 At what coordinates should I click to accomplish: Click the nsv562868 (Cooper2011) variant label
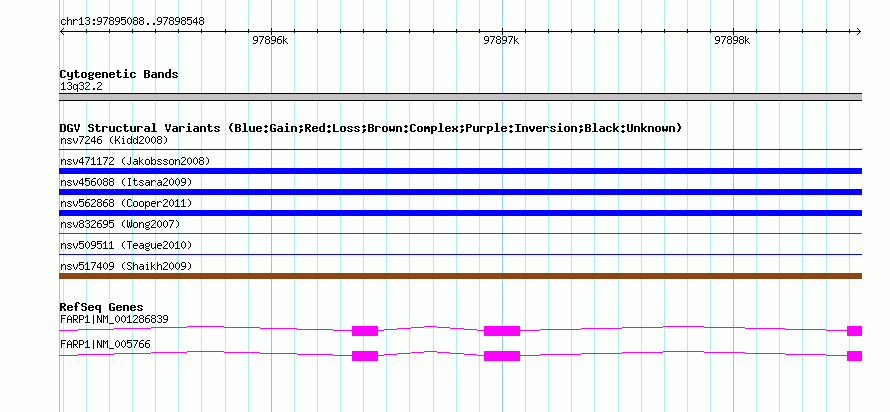pos(126,203)
